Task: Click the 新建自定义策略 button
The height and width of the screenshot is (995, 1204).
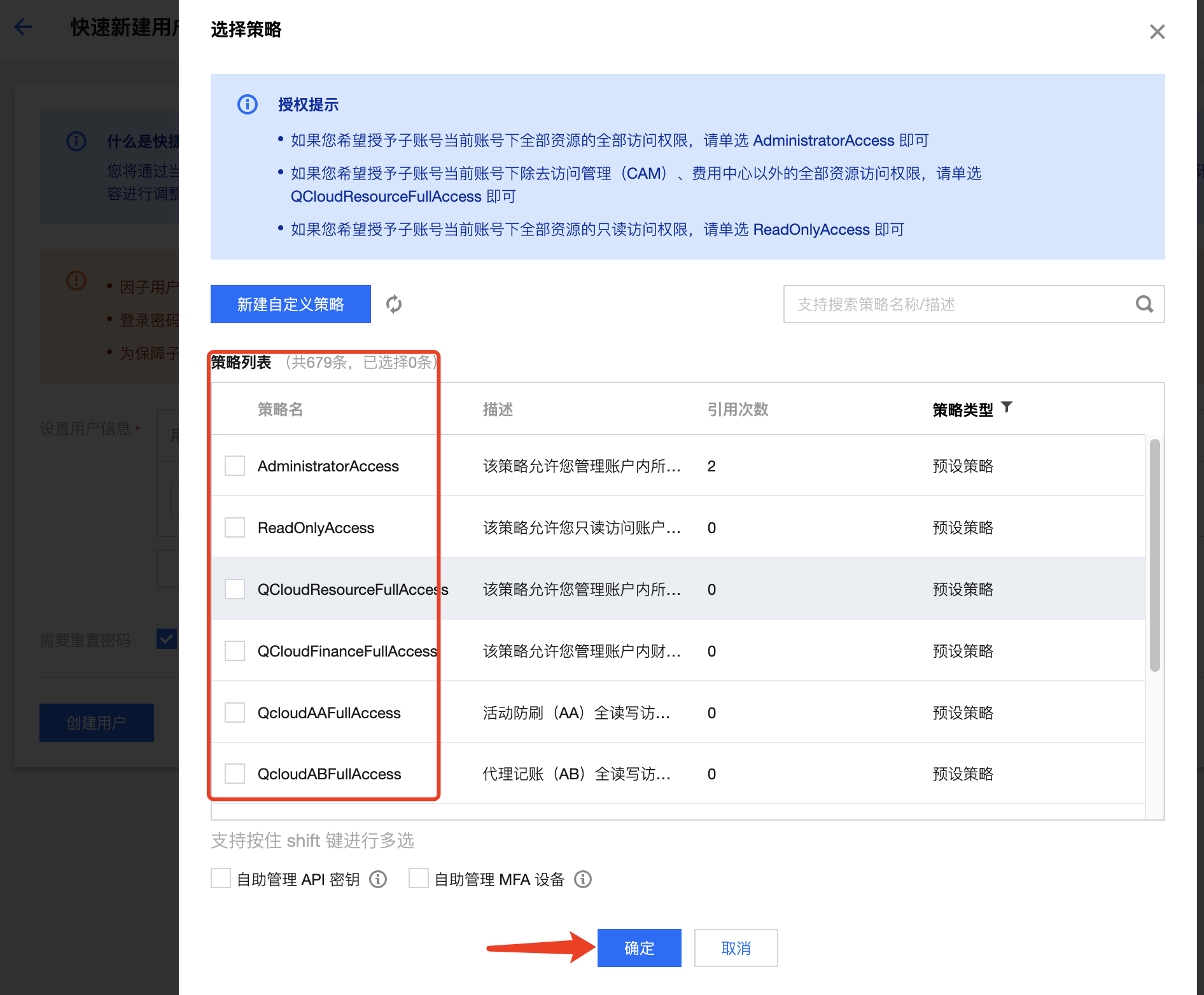Action: coord(291,304)
